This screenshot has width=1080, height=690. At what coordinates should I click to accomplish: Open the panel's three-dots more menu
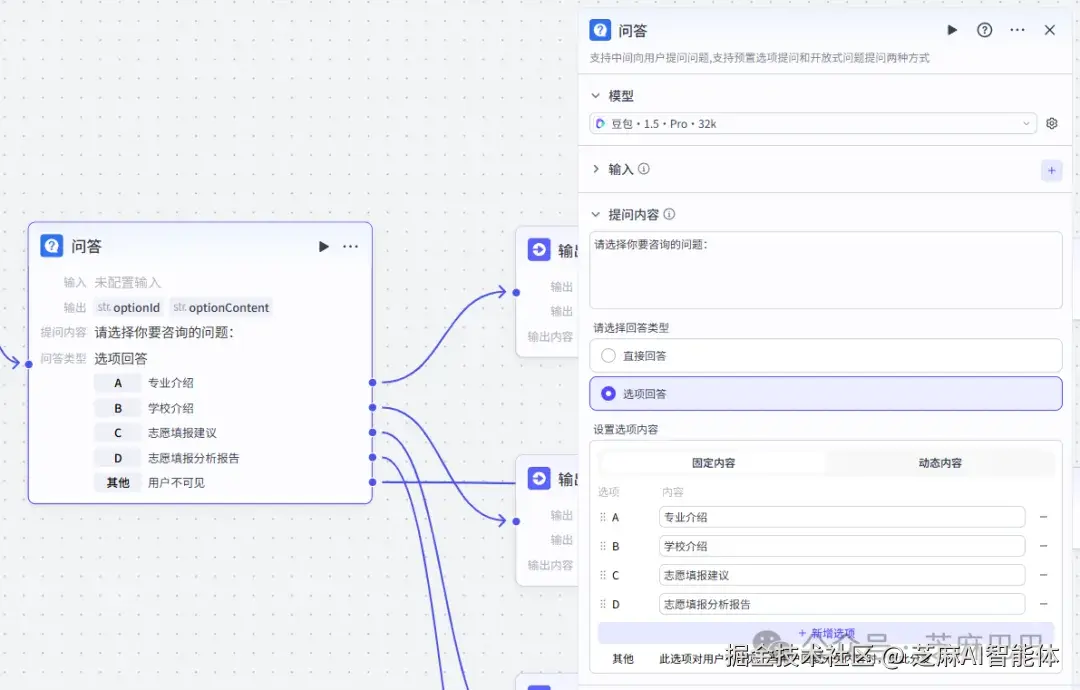(1017, 30)
